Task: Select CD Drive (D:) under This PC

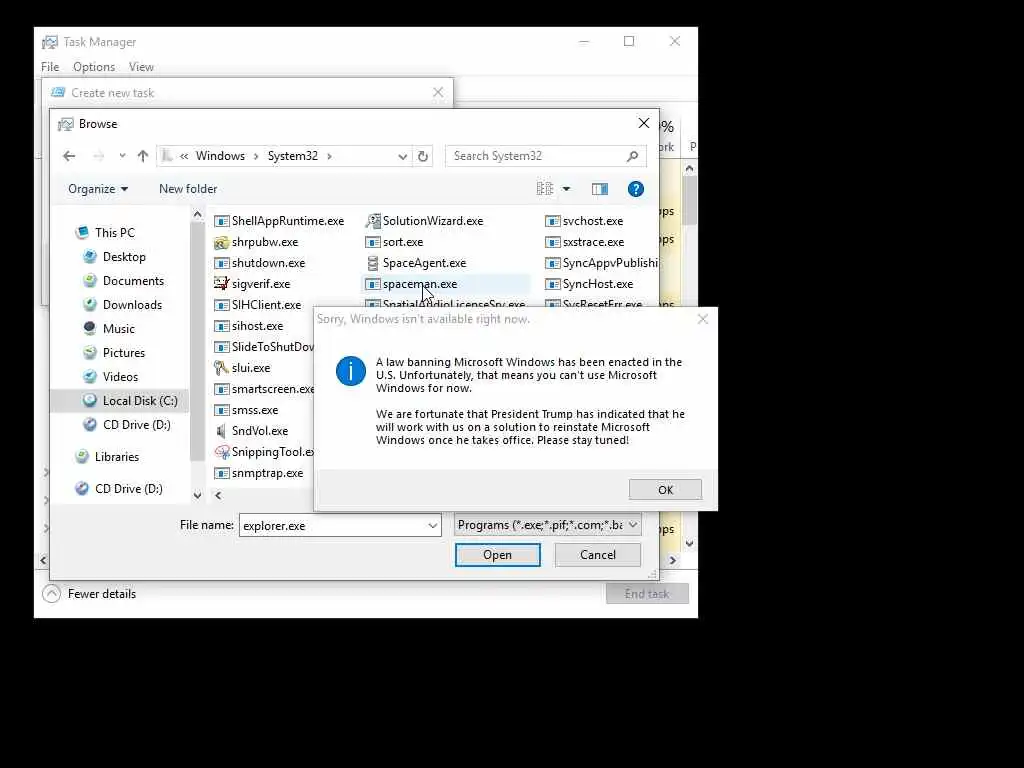Action: pos(136,424)
